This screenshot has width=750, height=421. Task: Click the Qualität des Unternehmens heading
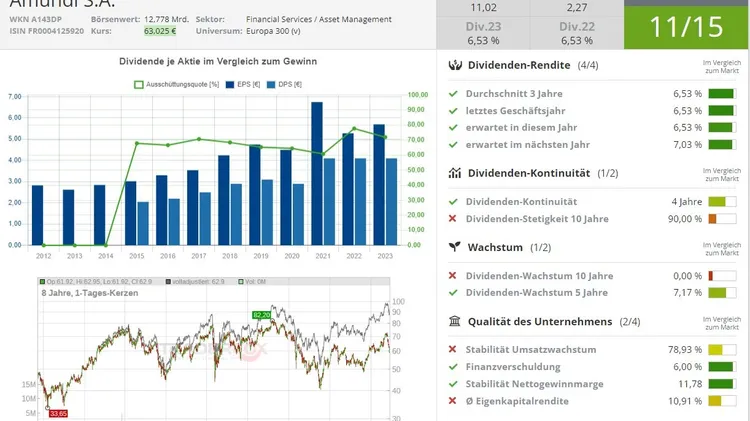(x=540, y=321)
